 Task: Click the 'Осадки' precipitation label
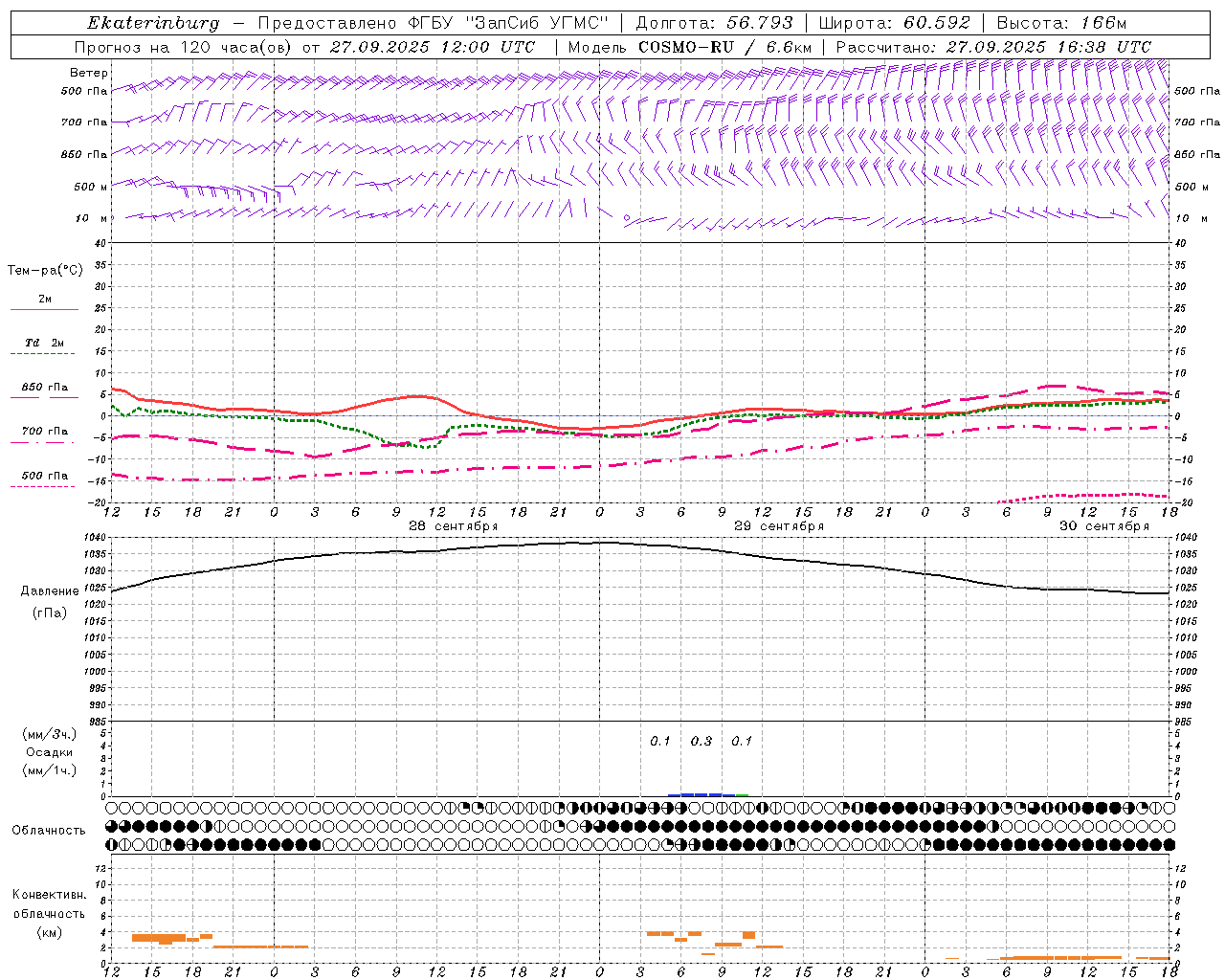coord(49,753)
